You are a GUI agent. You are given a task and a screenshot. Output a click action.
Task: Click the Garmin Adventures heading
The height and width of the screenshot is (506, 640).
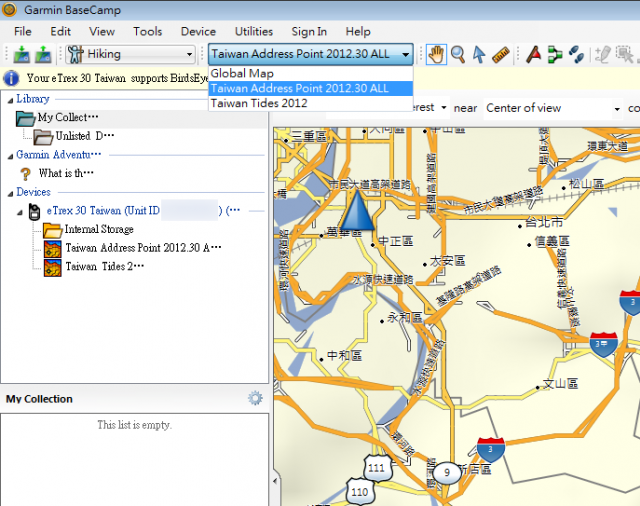point(58,155)
